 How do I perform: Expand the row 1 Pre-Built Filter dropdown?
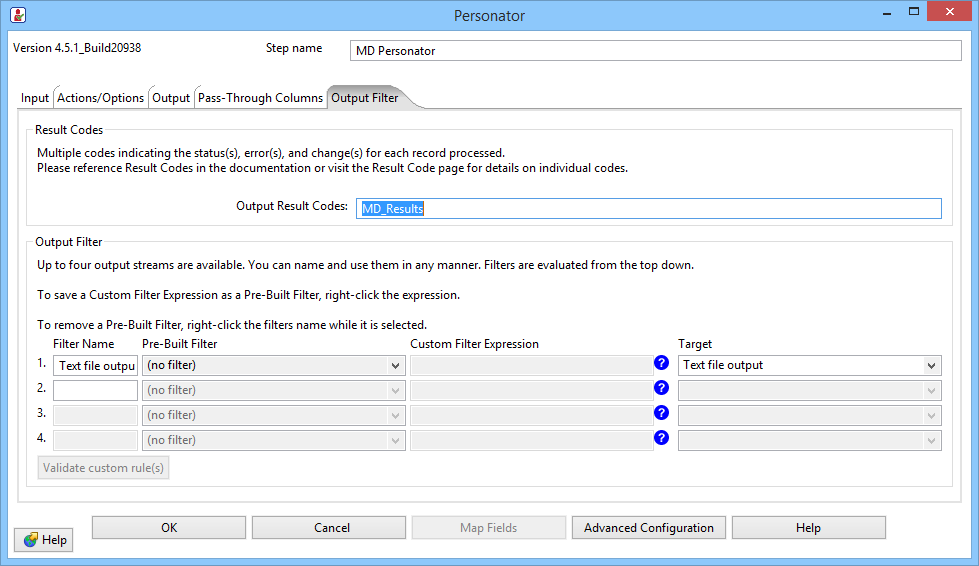396,366
